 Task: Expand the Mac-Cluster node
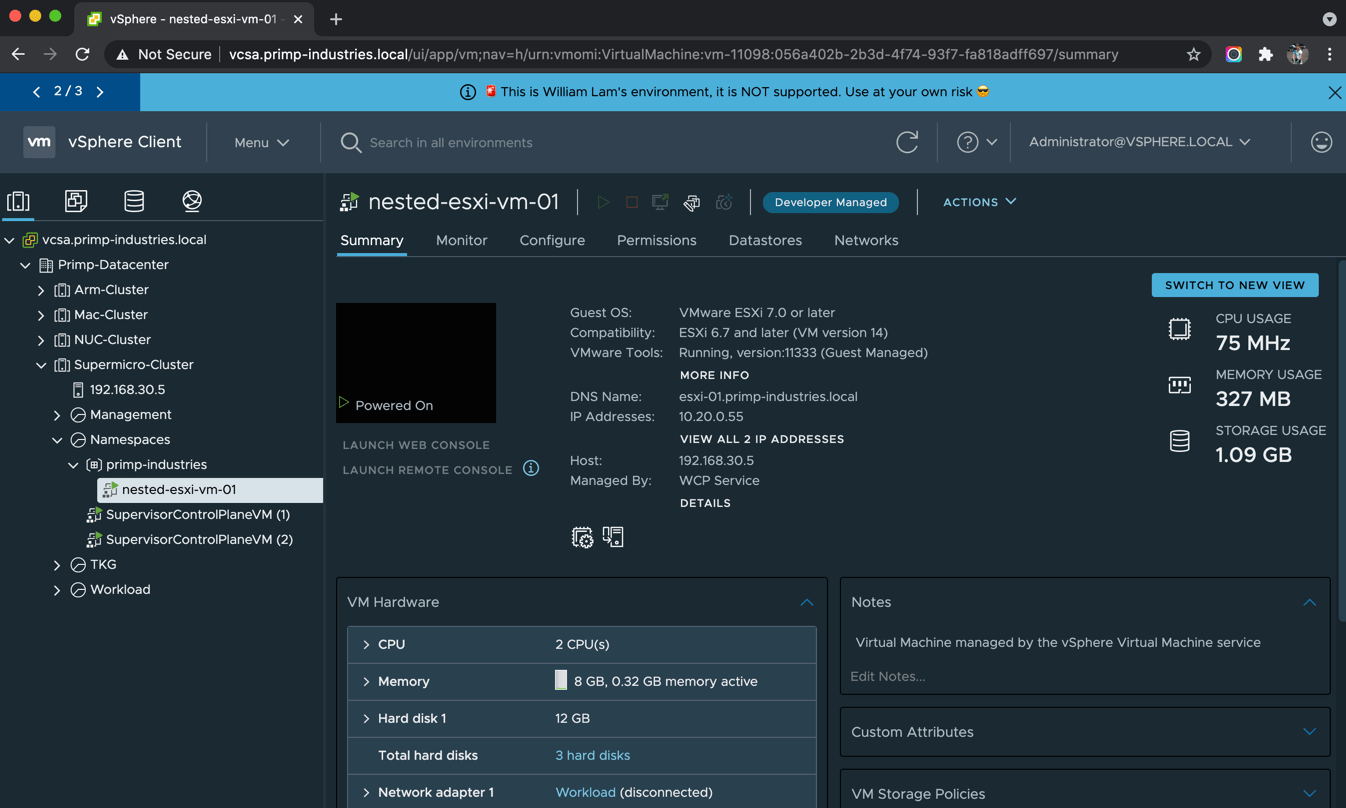click(x=41, y=315)
